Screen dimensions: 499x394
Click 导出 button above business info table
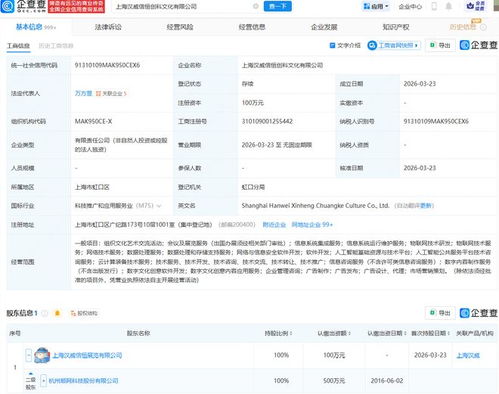point(440,45)
